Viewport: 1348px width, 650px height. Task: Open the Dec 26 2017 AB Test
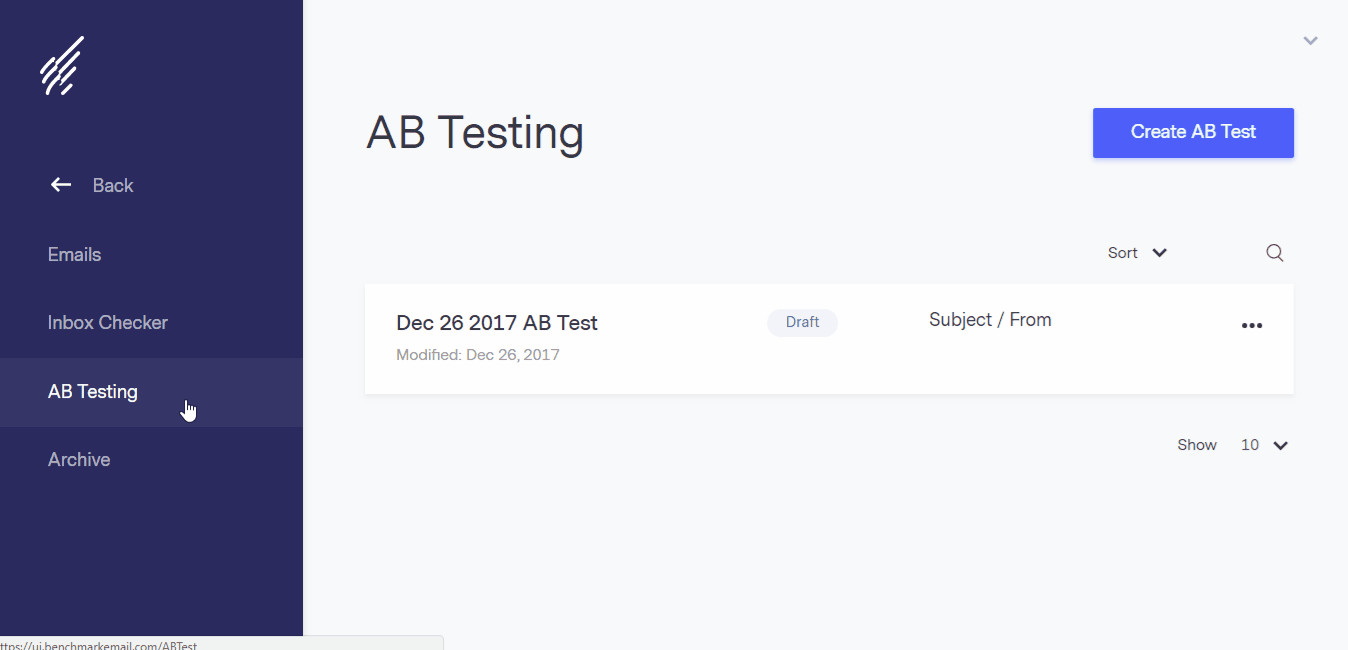pyautogui.click(x=497, y=322)
